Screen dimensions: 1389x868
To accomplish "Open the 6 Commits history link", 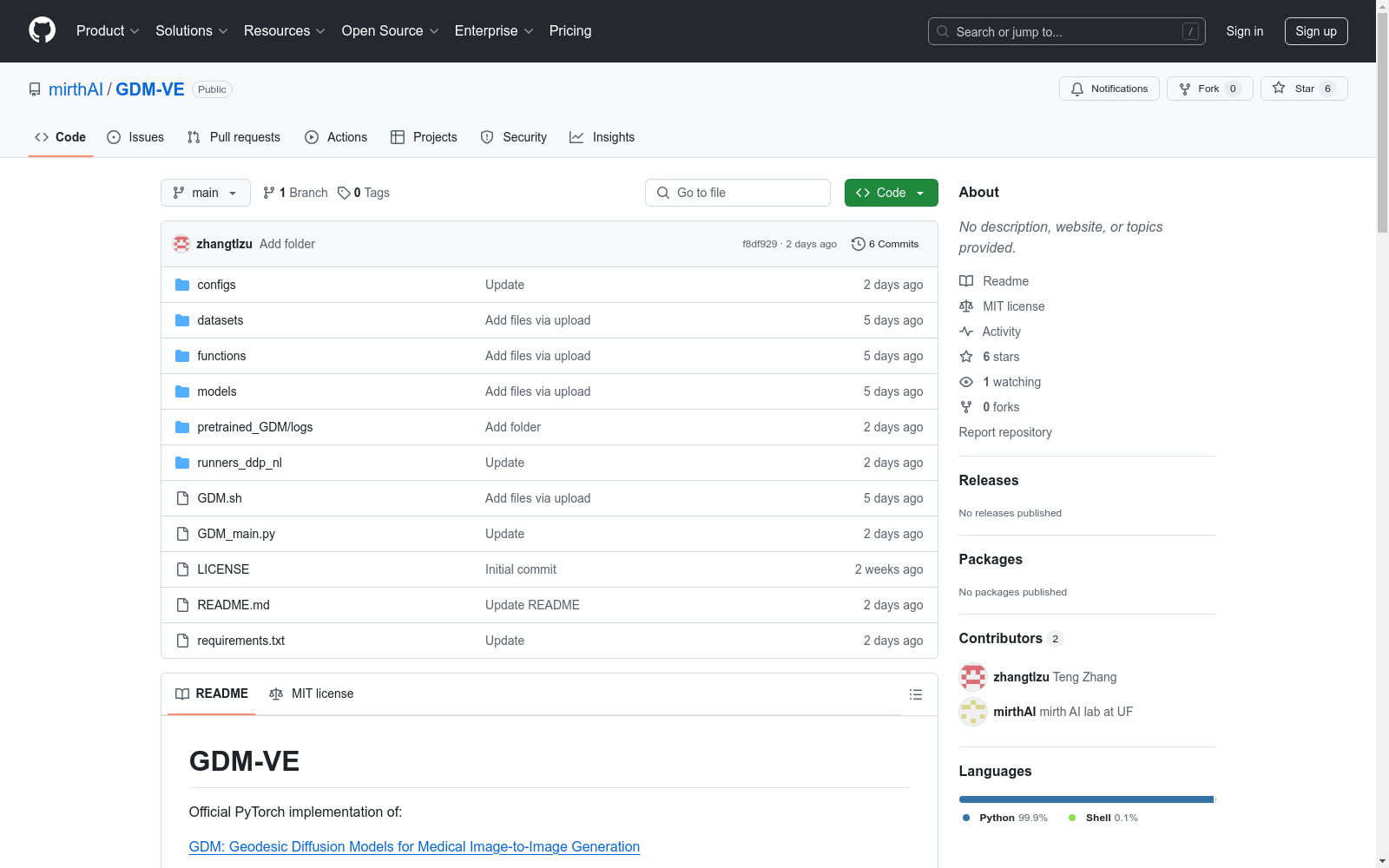I will coord(885,244).
